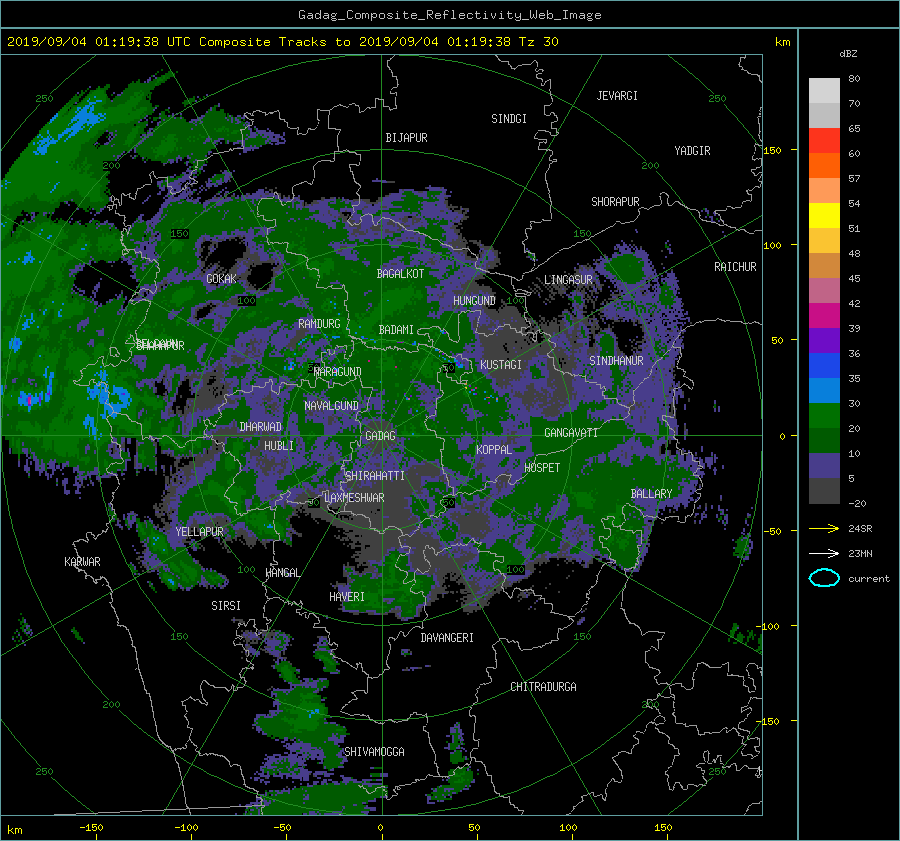Screen dimensions: 900x841
Task: Click the SINDGI city label
Action: (509, 119)
